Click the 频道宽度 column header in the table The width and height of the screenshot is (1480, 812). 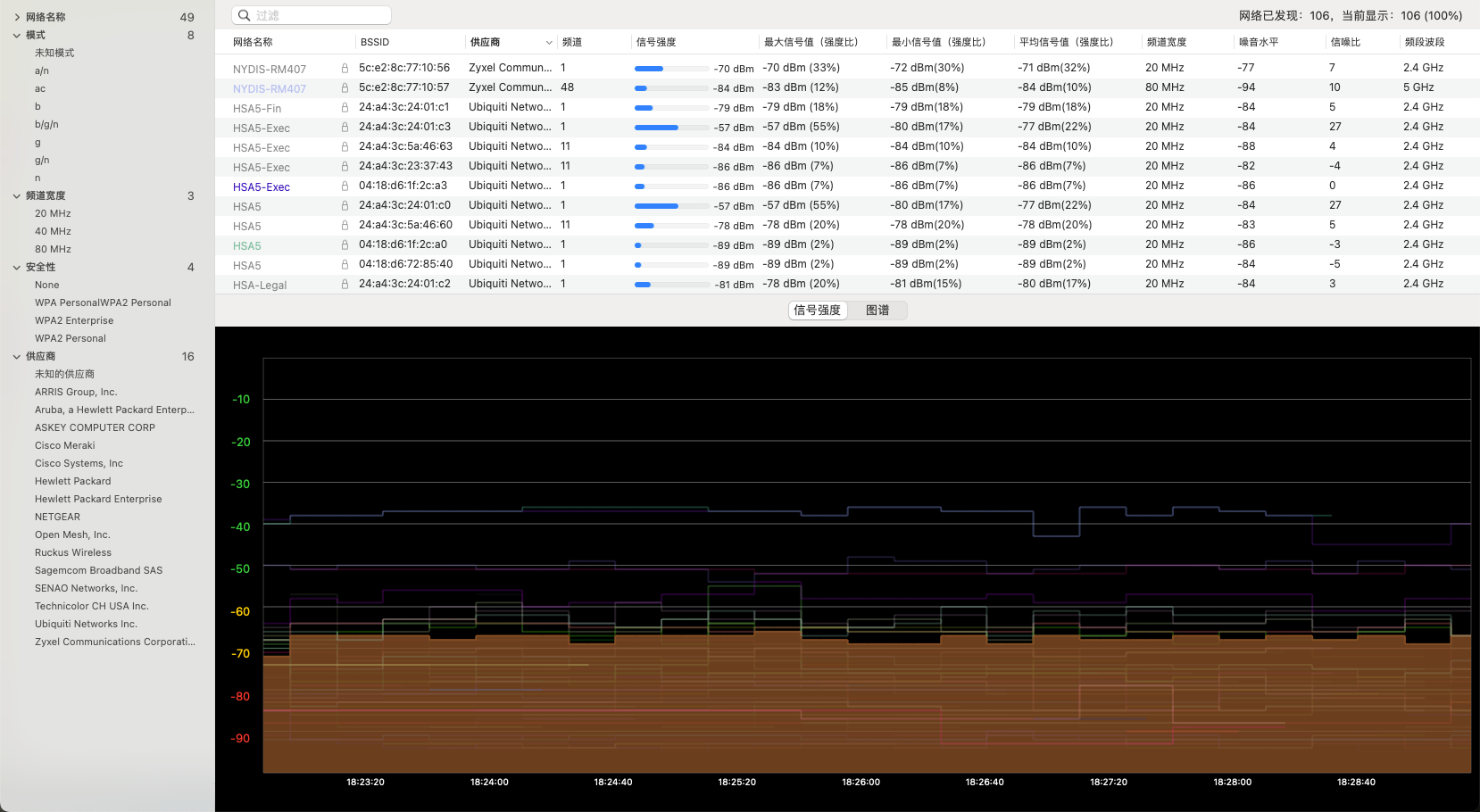click(1167, 42)
